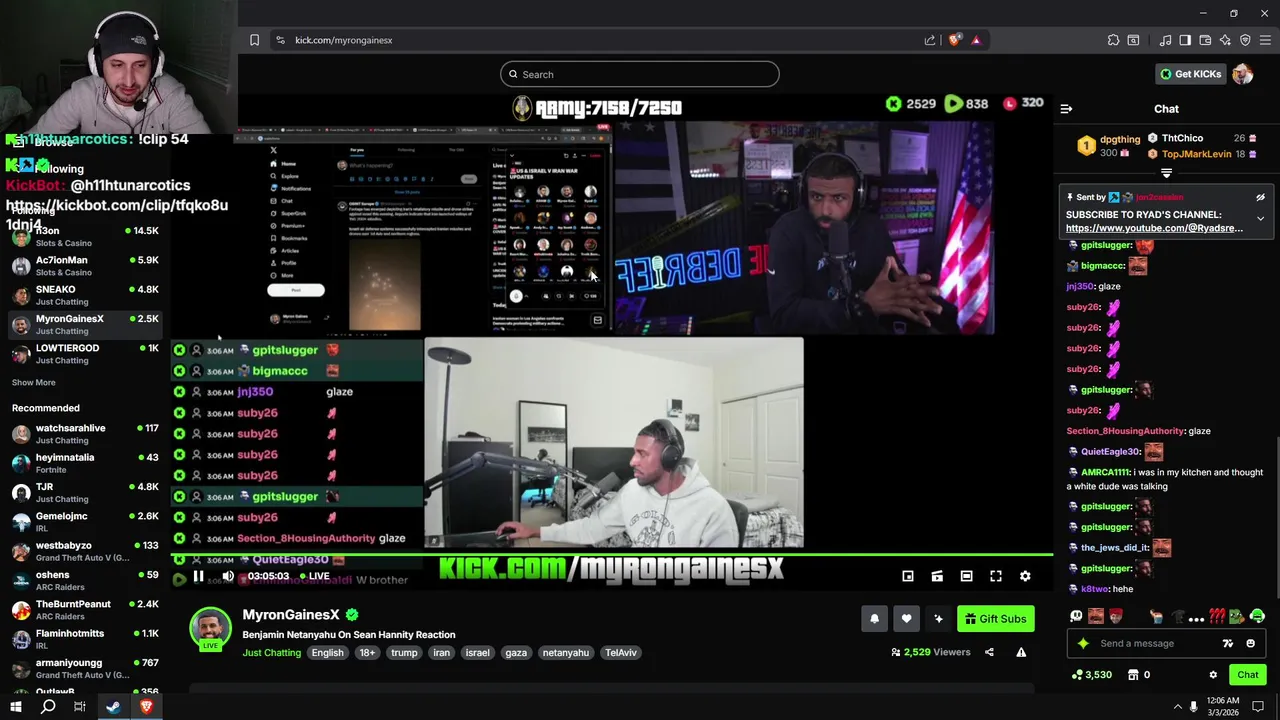Click the browser share page icon

pos(930,40)
